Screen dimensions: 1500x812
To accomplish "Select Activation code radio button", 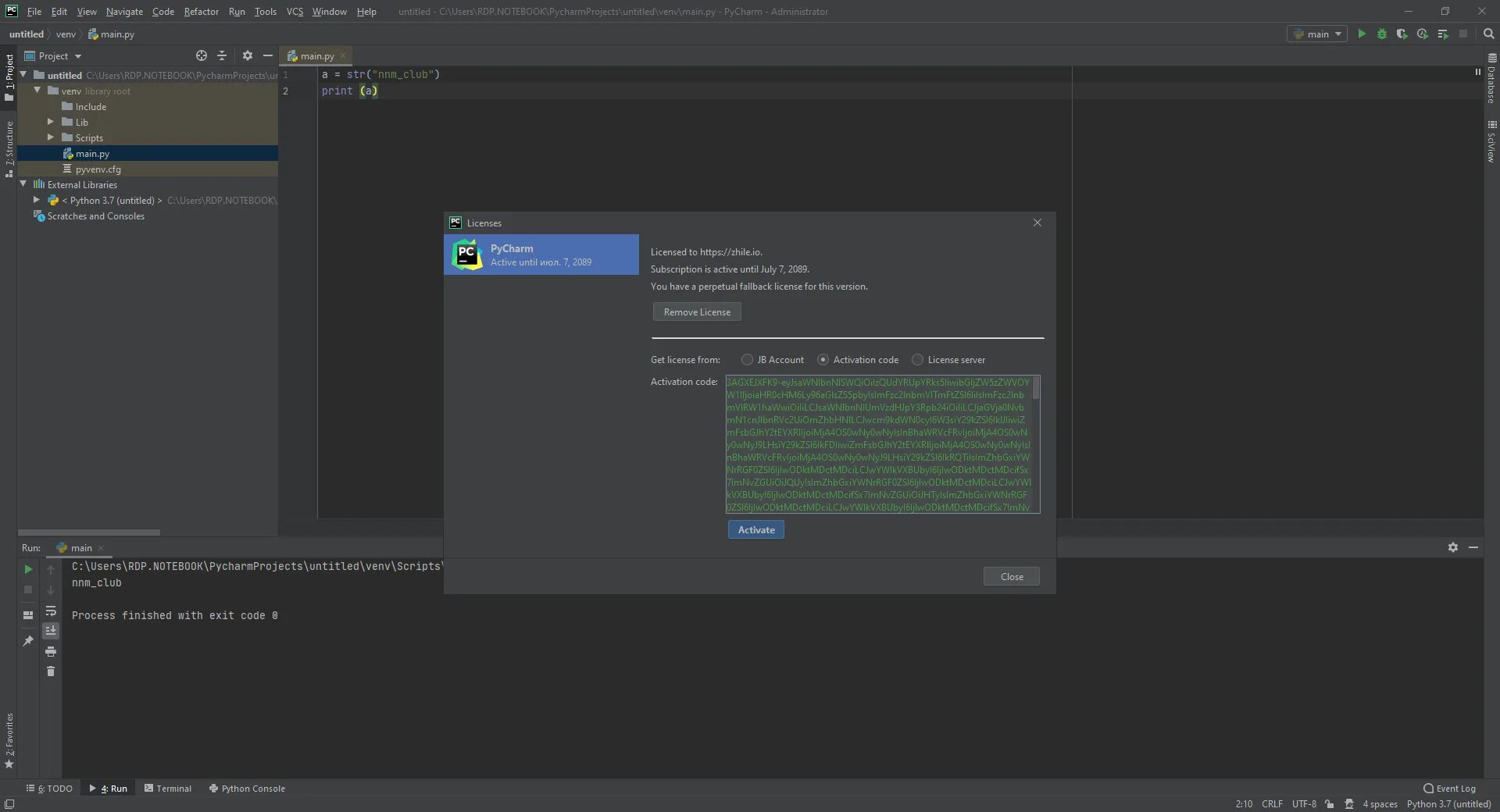I will pos(823,360).
